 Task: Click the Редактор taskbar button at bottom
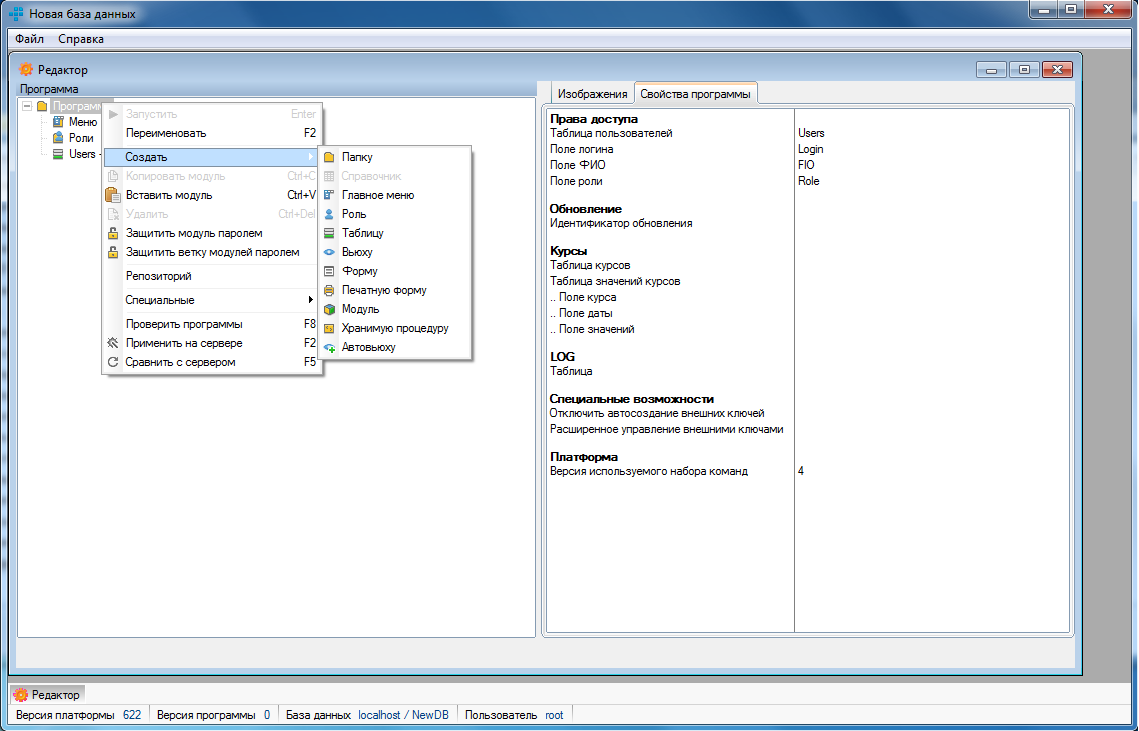(50, 694)
